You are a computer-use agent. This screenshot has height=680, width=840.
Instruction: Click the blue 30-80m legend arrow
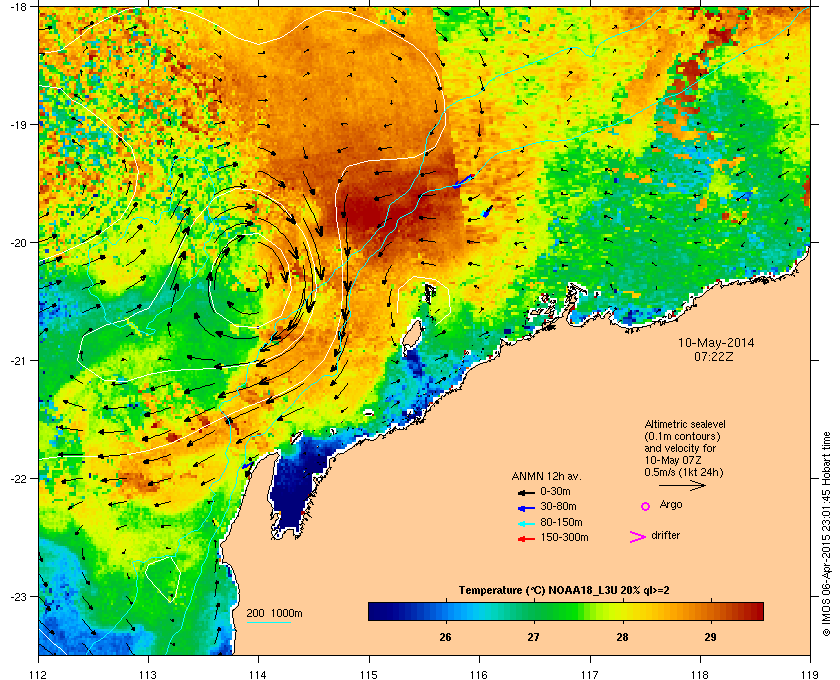[527, 507]
